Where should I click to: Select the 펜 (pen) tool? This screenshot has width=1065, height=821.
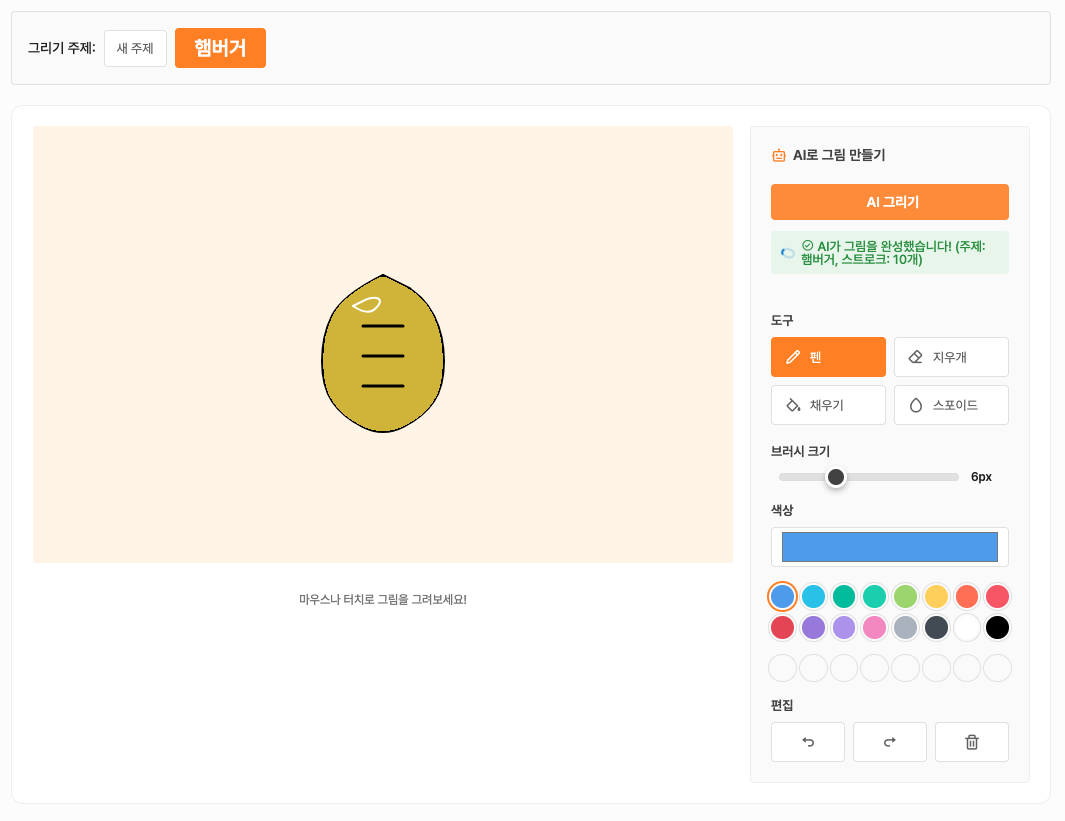(828, 357)
